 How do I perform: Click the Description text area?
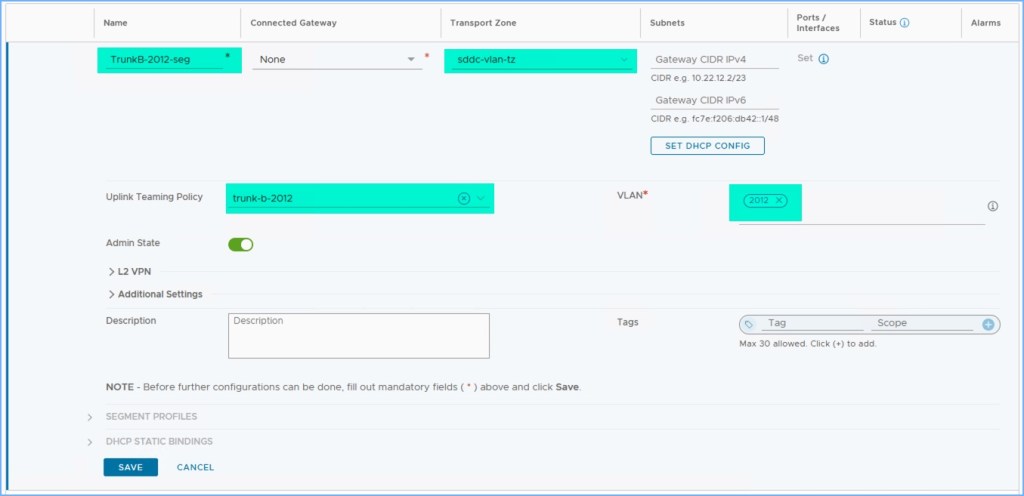click(358, 335)
